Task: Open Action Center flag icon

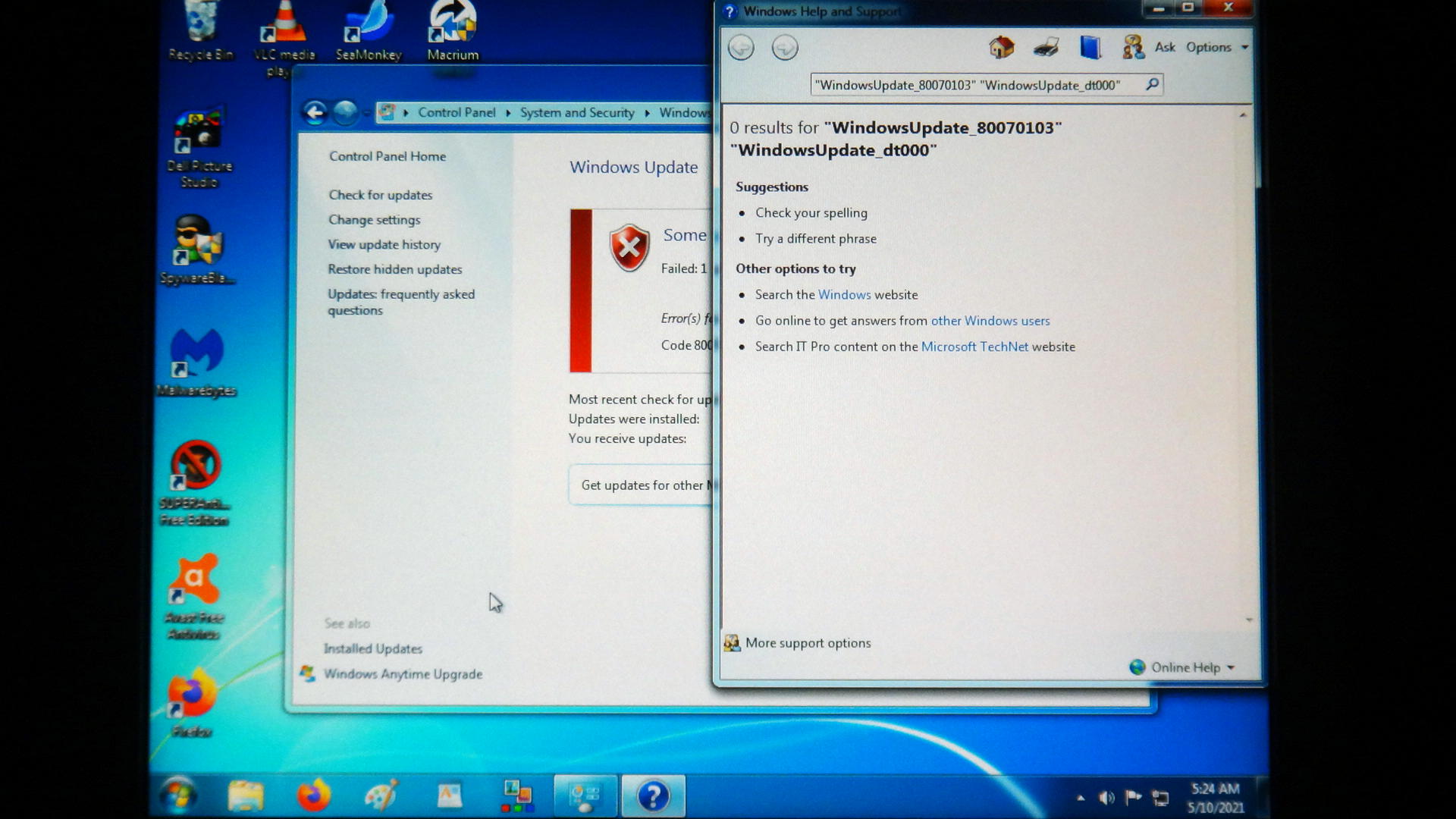Action: pos(1134,798)
